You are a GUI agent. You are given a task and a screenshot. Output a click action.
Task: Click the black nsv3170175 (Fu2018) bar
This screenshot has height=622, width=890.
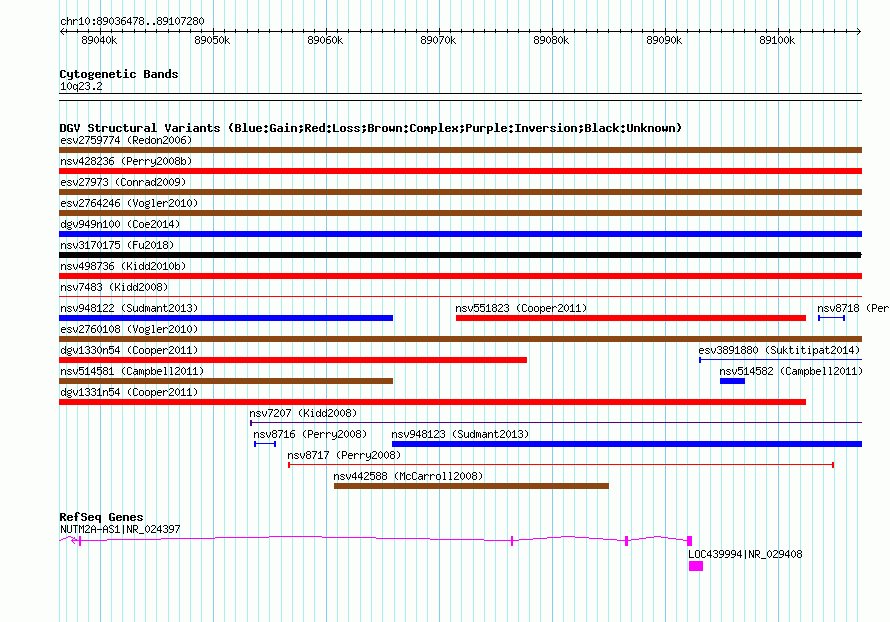pos(460,255)
